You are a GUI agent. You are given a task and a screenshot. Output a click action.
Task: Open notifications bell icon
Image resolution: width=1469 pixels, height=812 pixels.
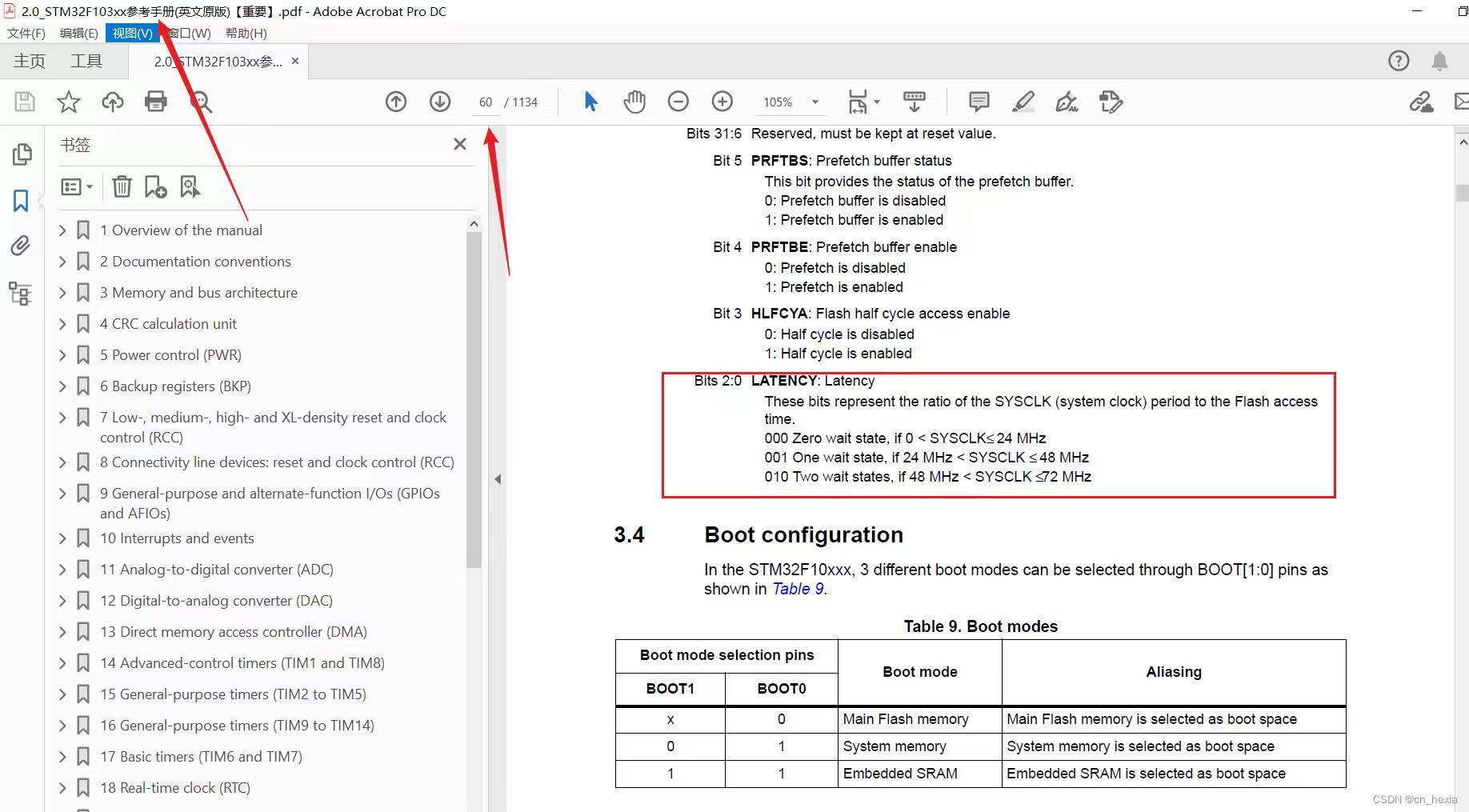tap(1439, 61)
